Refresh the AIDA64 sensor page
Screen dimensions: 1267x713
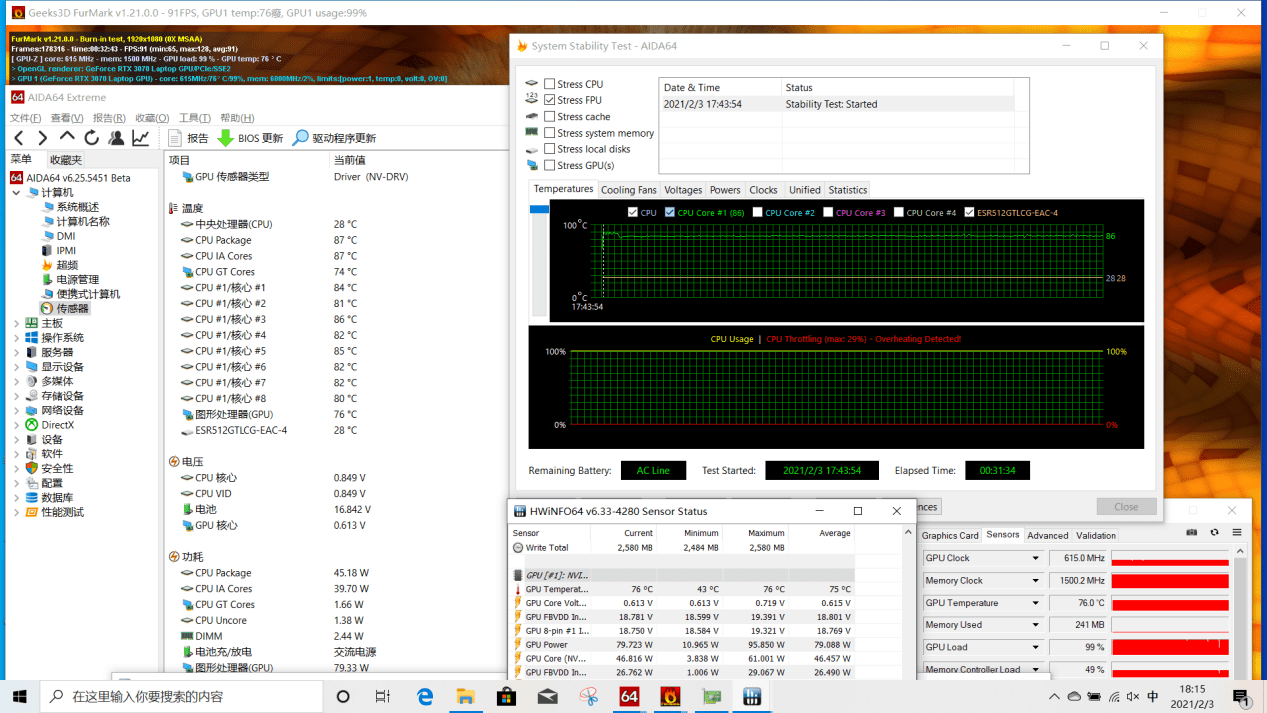(x=91, y=138)
